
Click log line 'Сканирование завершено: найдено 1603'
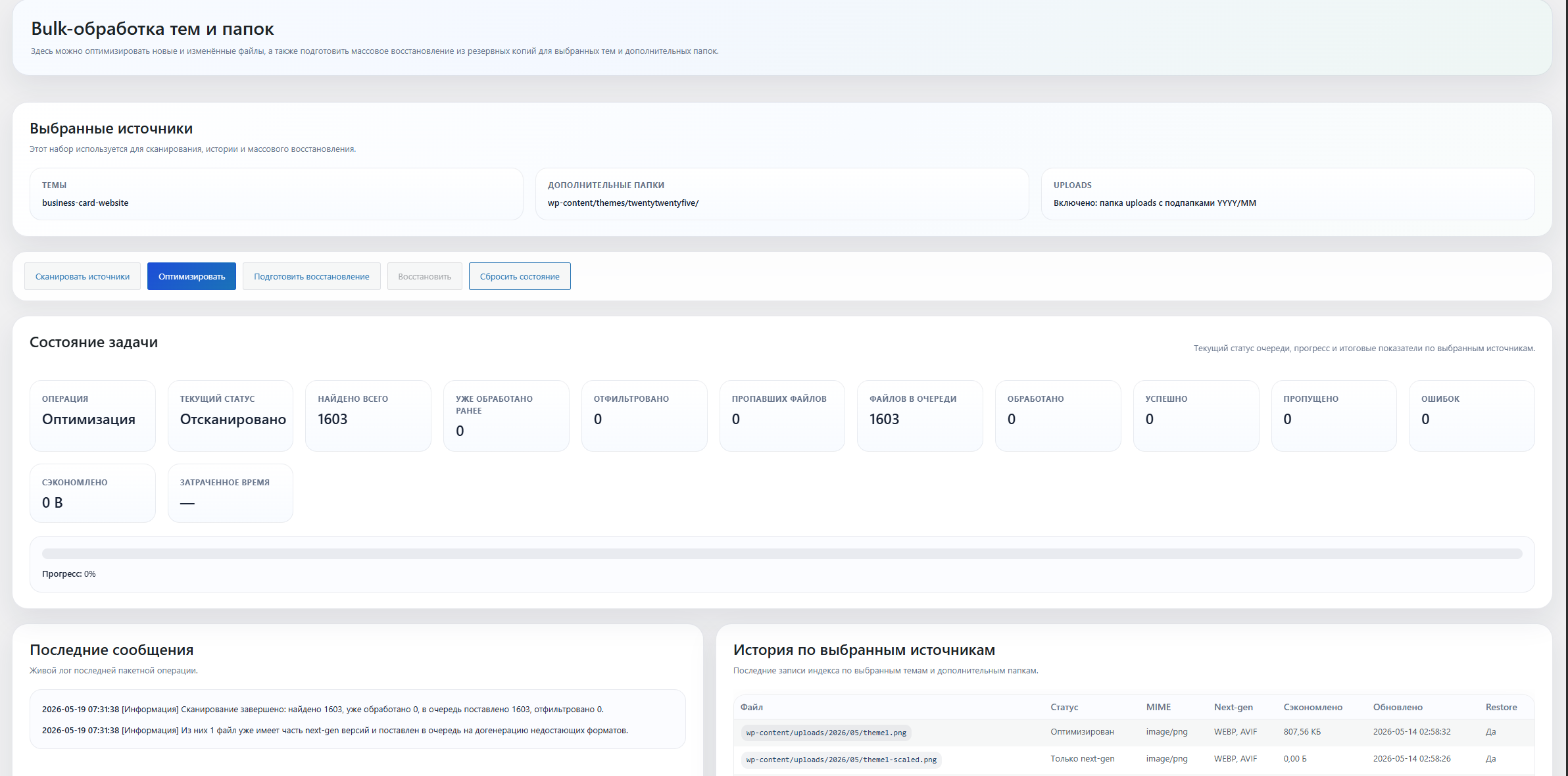[x=323, y=710]
